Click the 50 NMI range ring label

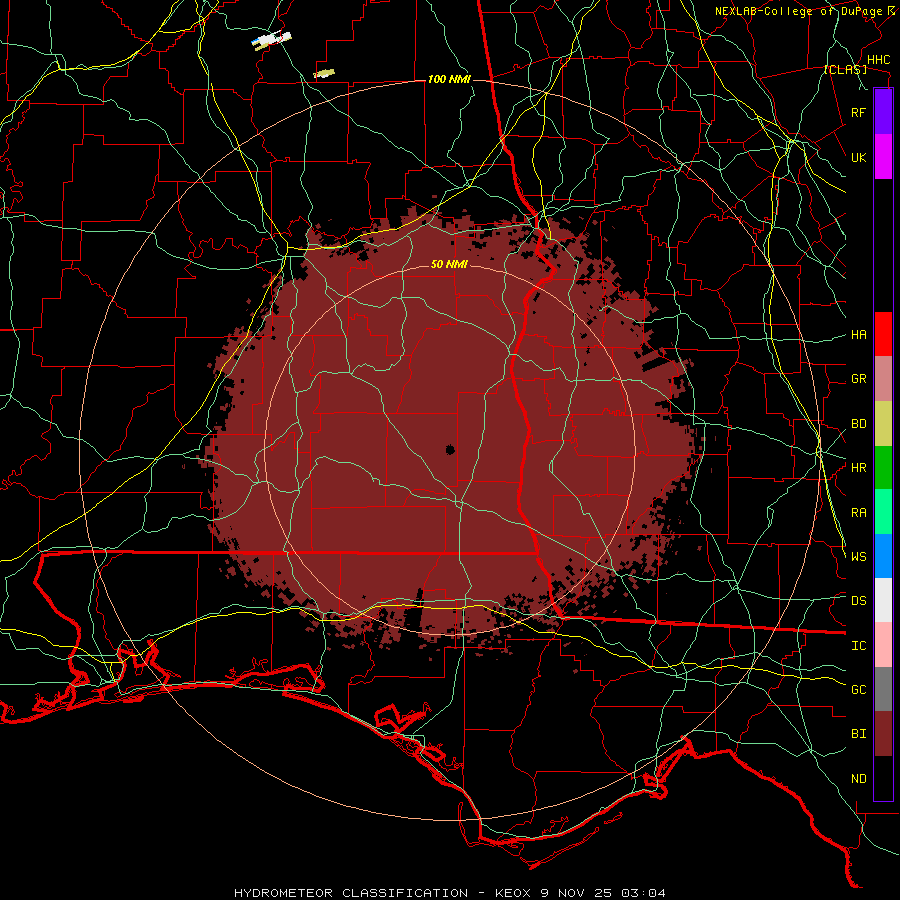pyautogui.click(x=449, y=264)
